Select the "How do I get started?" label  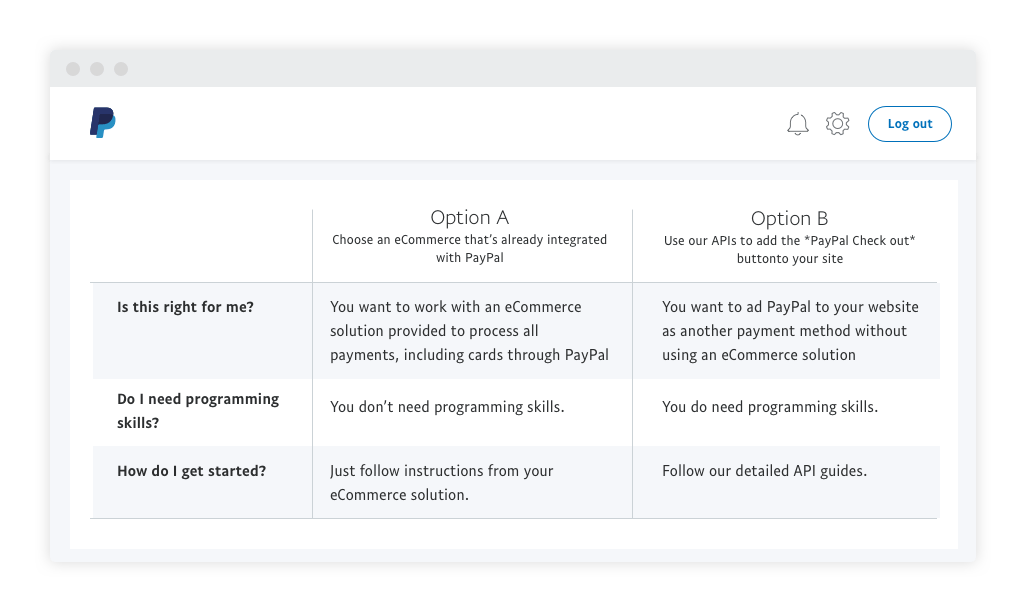(x=191, y=470)
